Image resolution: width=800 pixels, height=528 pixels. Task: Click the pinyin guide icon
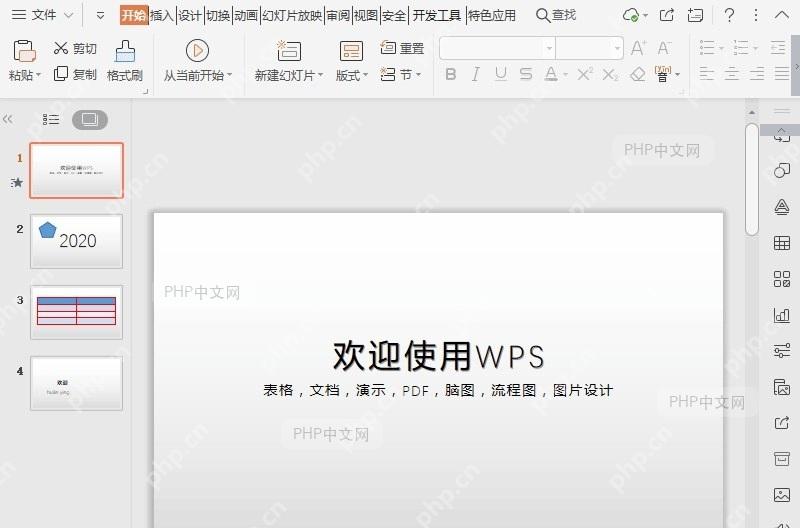tap(663, 74)
